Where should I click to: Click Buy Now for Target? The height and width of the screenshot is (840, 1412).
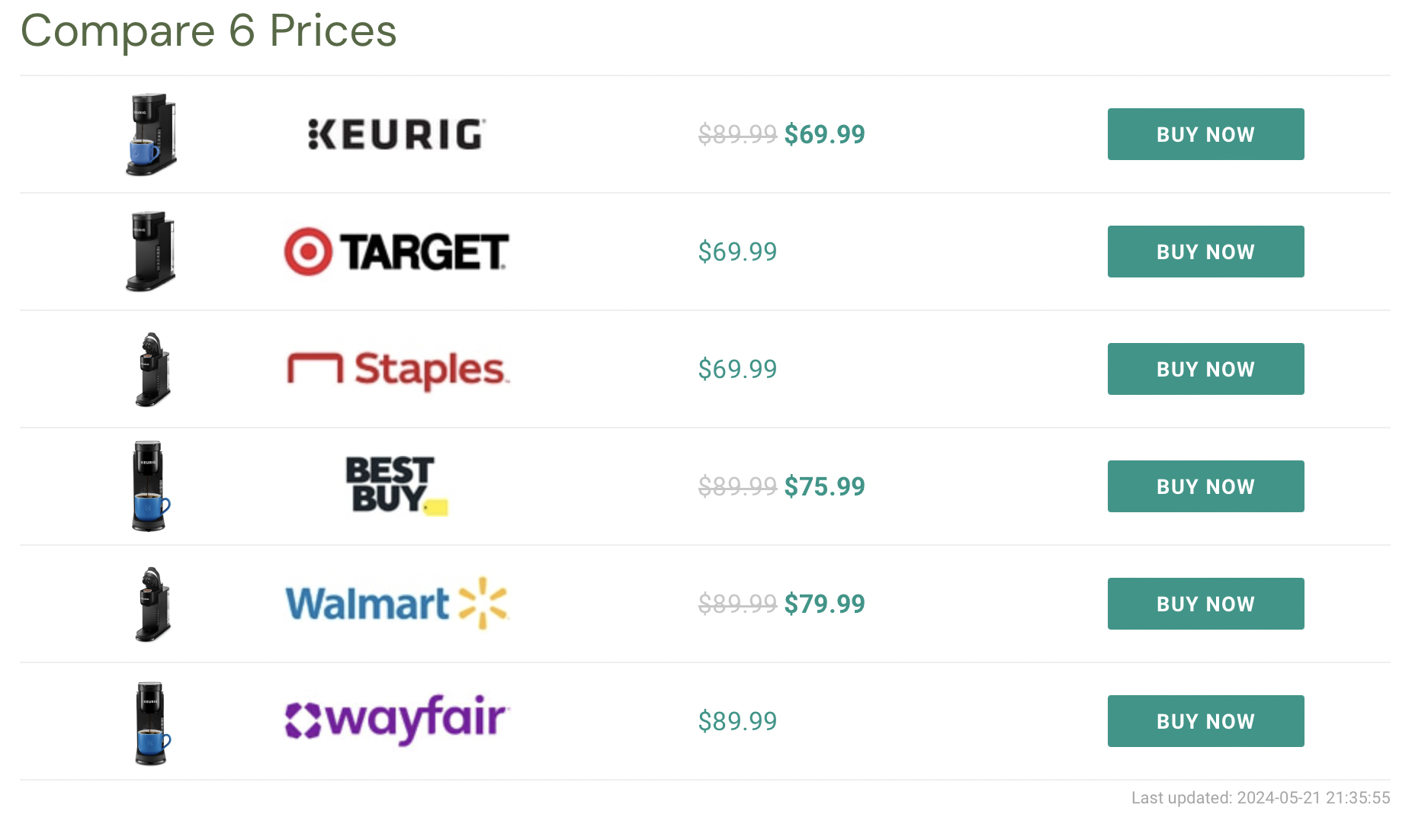1205,252
